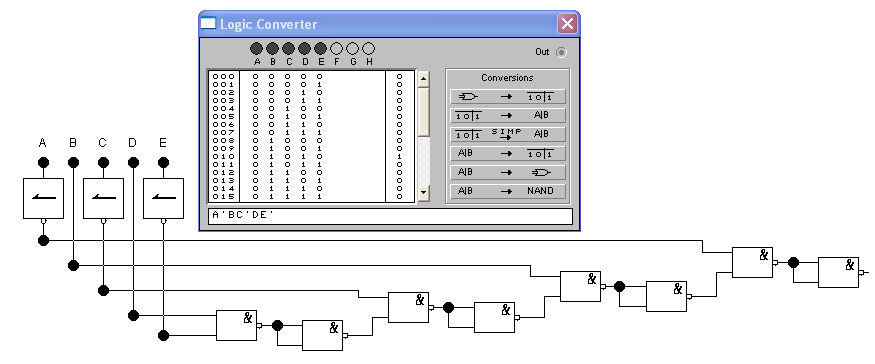The height and width of the screenshot is (364, 875).
Task: Click the switch component under label C
Action: point(103,198)
